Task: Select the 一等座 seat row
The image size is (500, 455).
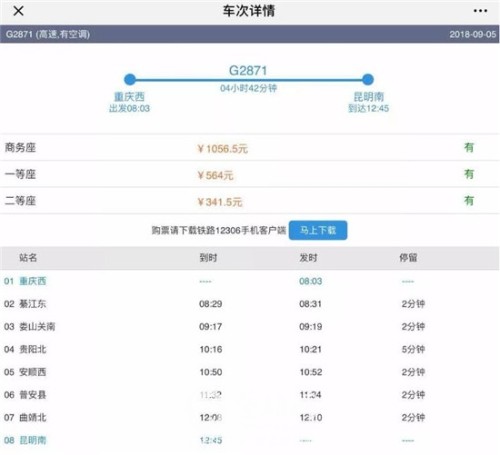Action: pos(250,174)
